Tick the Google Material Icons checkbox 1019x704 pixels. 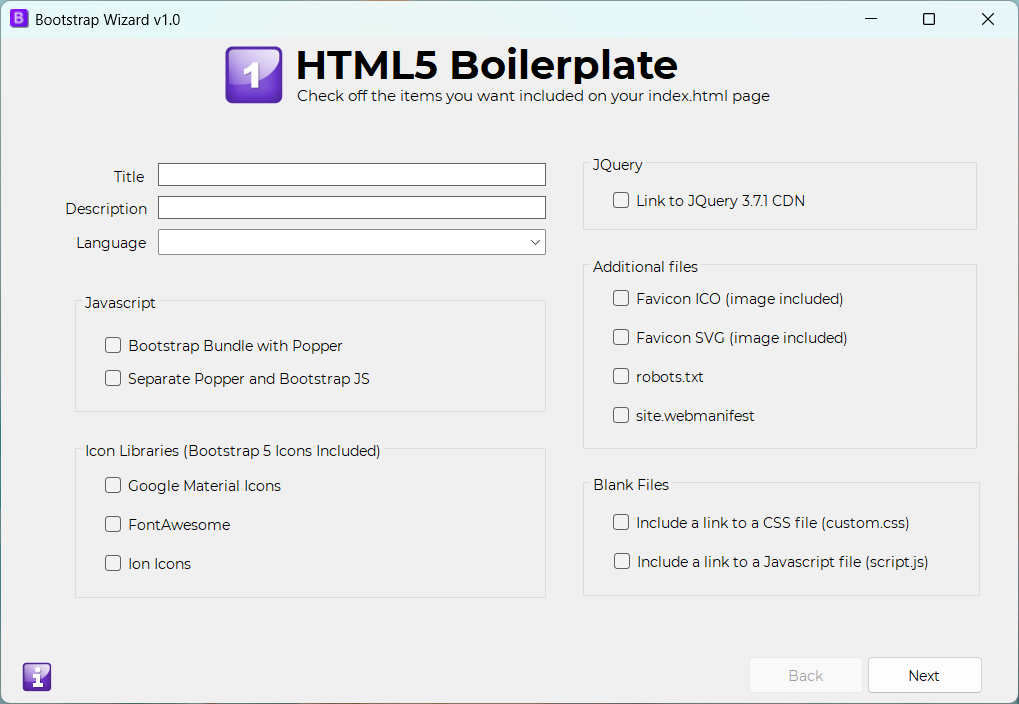tap(113, 486)
